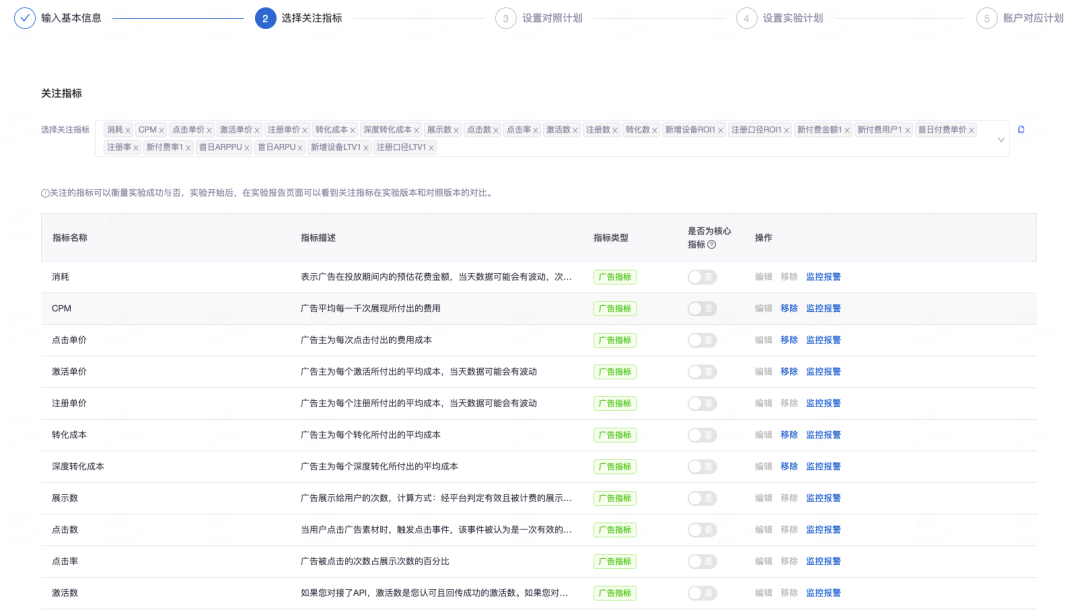1080x610 pixels.
Task: Remove the 新付费率1 tag via its x
Action: tap(188, 148)
